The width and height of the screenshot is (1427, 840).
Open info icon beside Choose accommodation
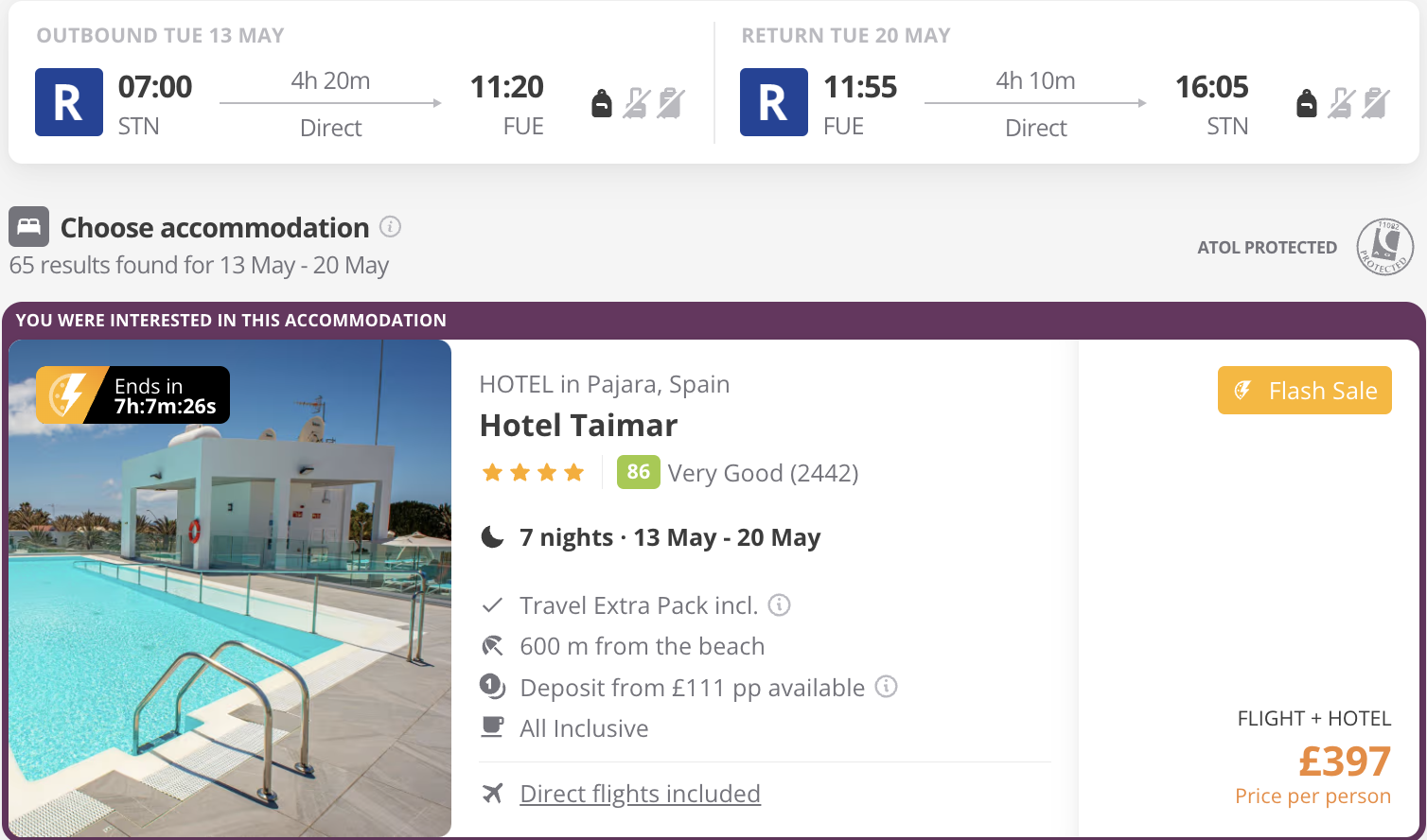tap(390, 227)
